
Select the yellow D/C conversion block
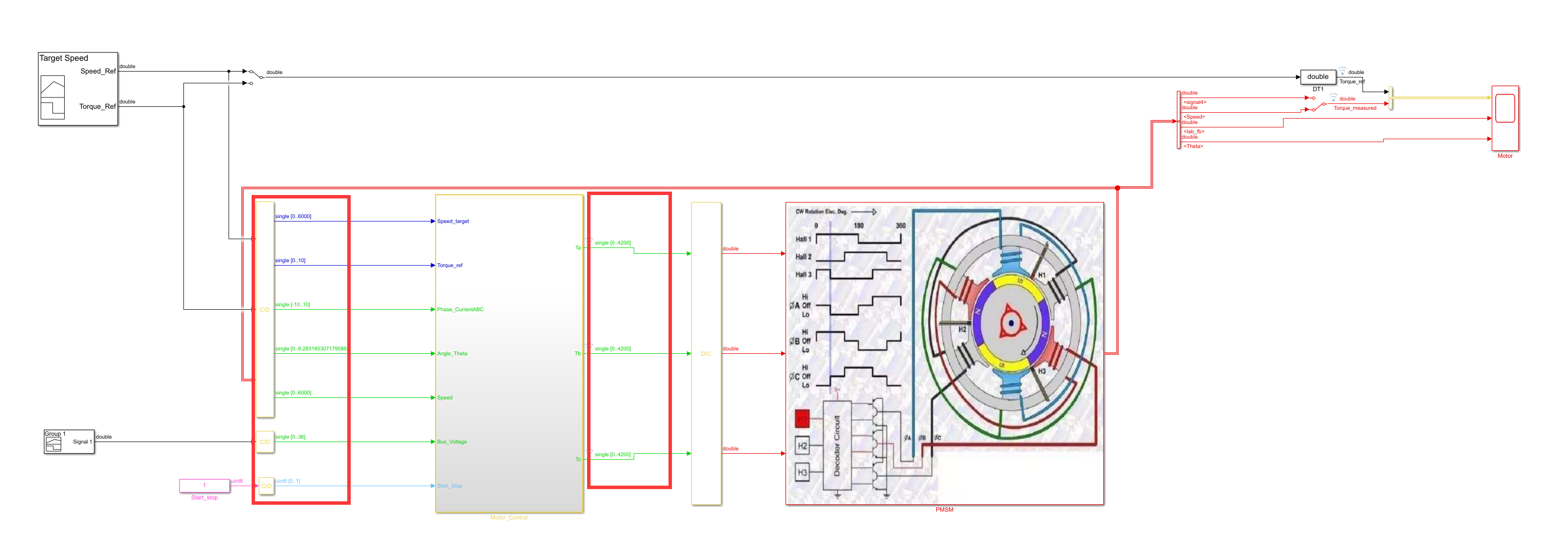click(x=706, y=353)
